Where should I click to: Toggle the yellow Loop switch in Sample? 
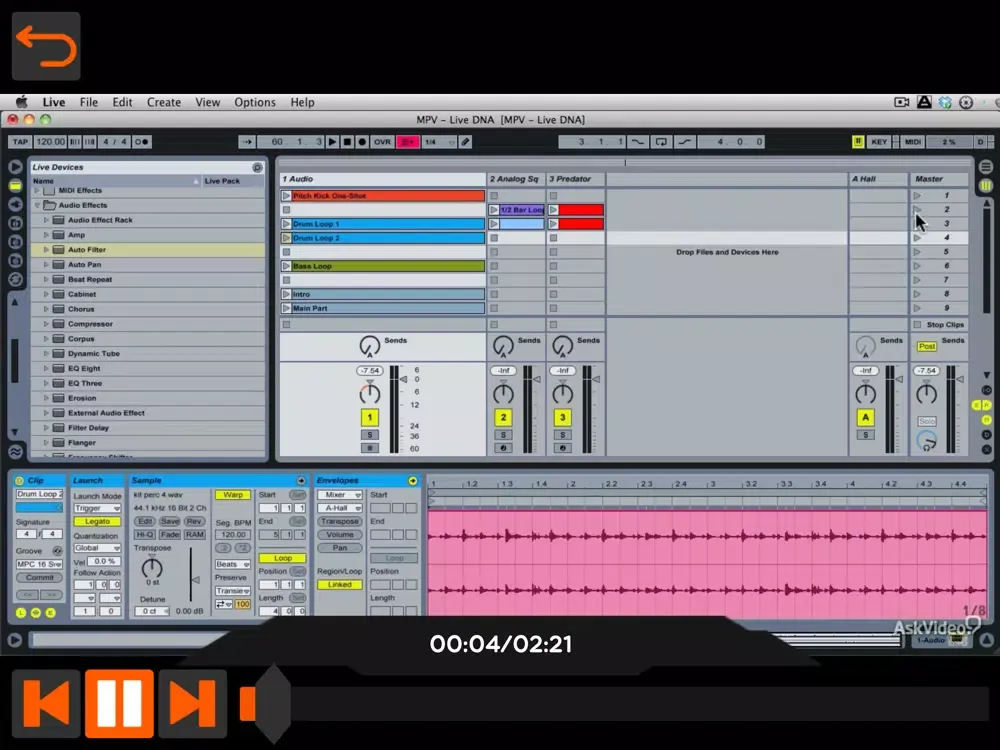click(x=283, y=558)
